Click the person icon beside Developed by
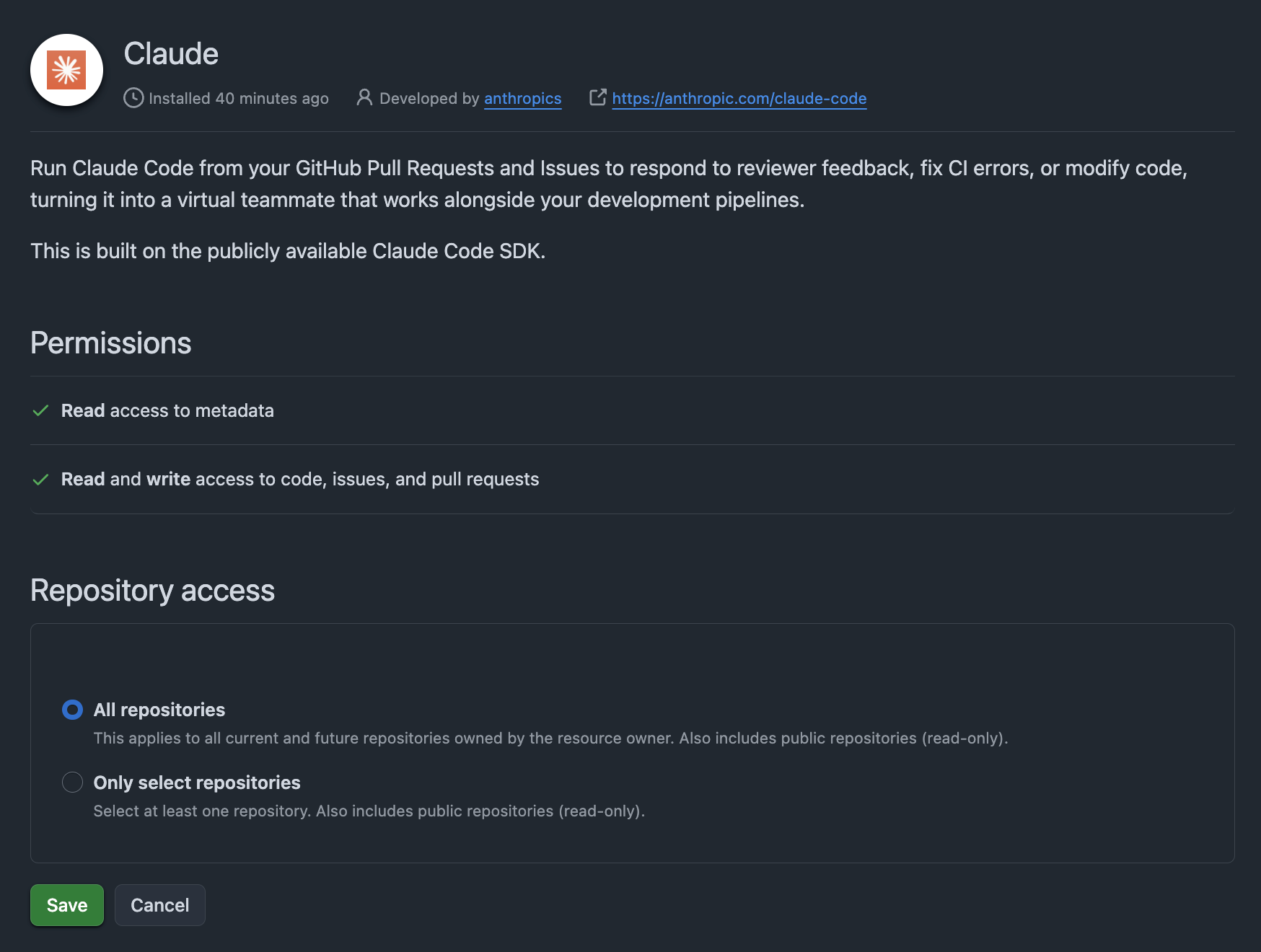This screenshot has width=1261, height=952. tap(364, 97)
